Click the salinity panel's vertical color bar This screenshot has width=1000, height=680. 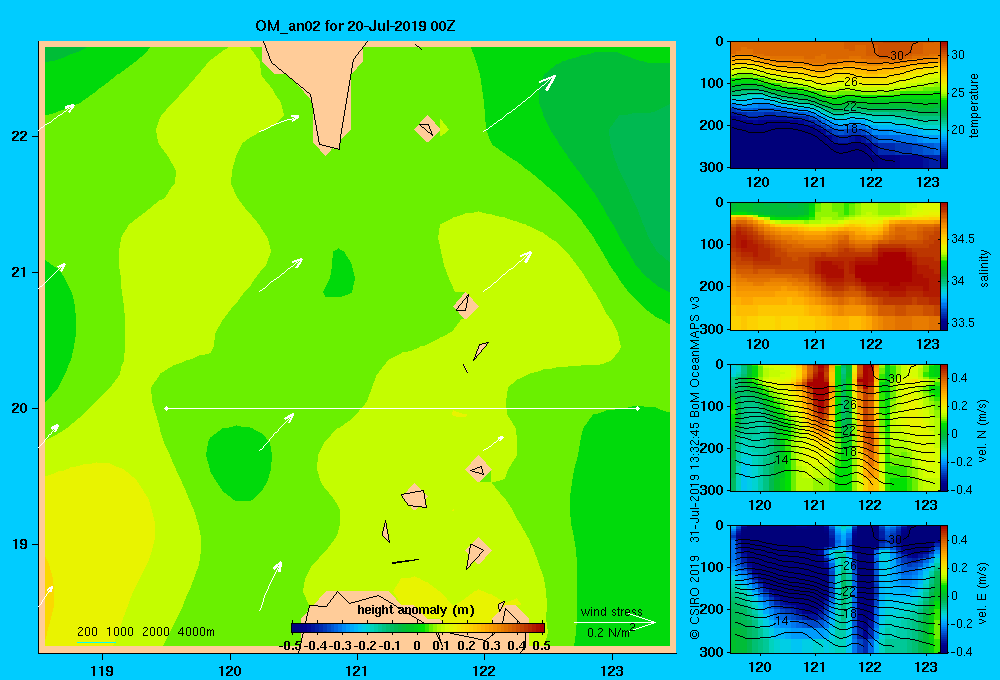point(944,266)
